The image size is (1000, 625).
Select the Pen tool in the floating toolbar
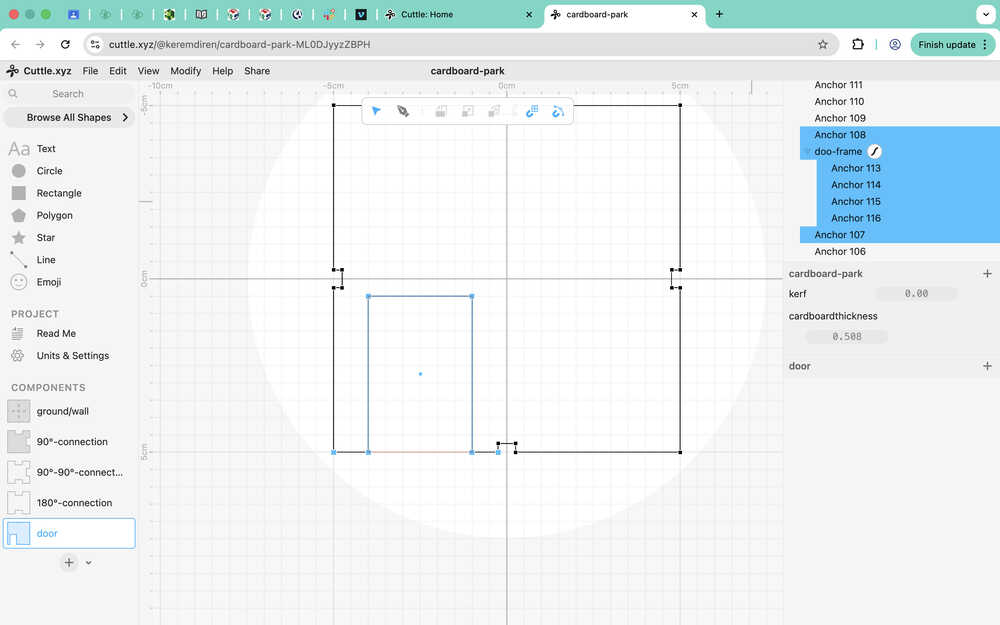point(403,112)
